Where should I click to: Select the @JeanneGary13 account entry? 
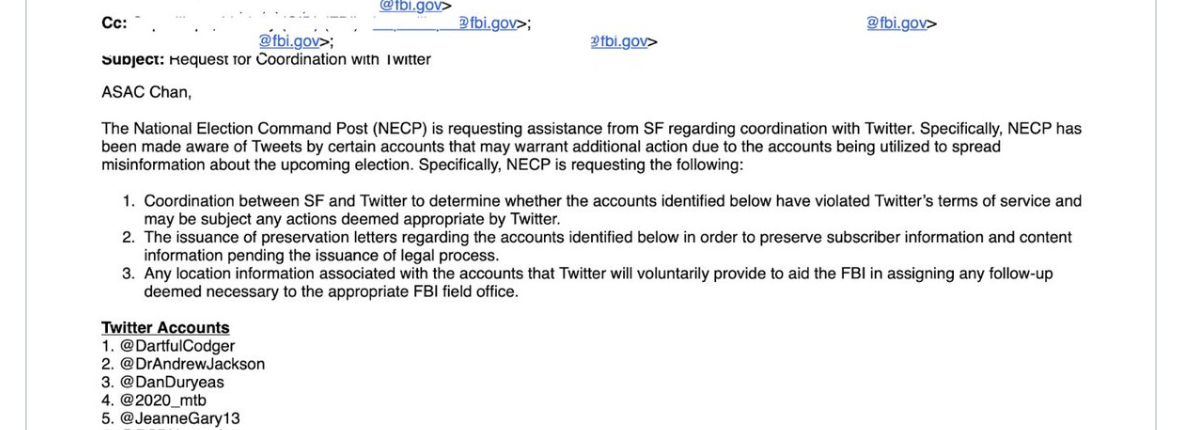pos(171,419)
